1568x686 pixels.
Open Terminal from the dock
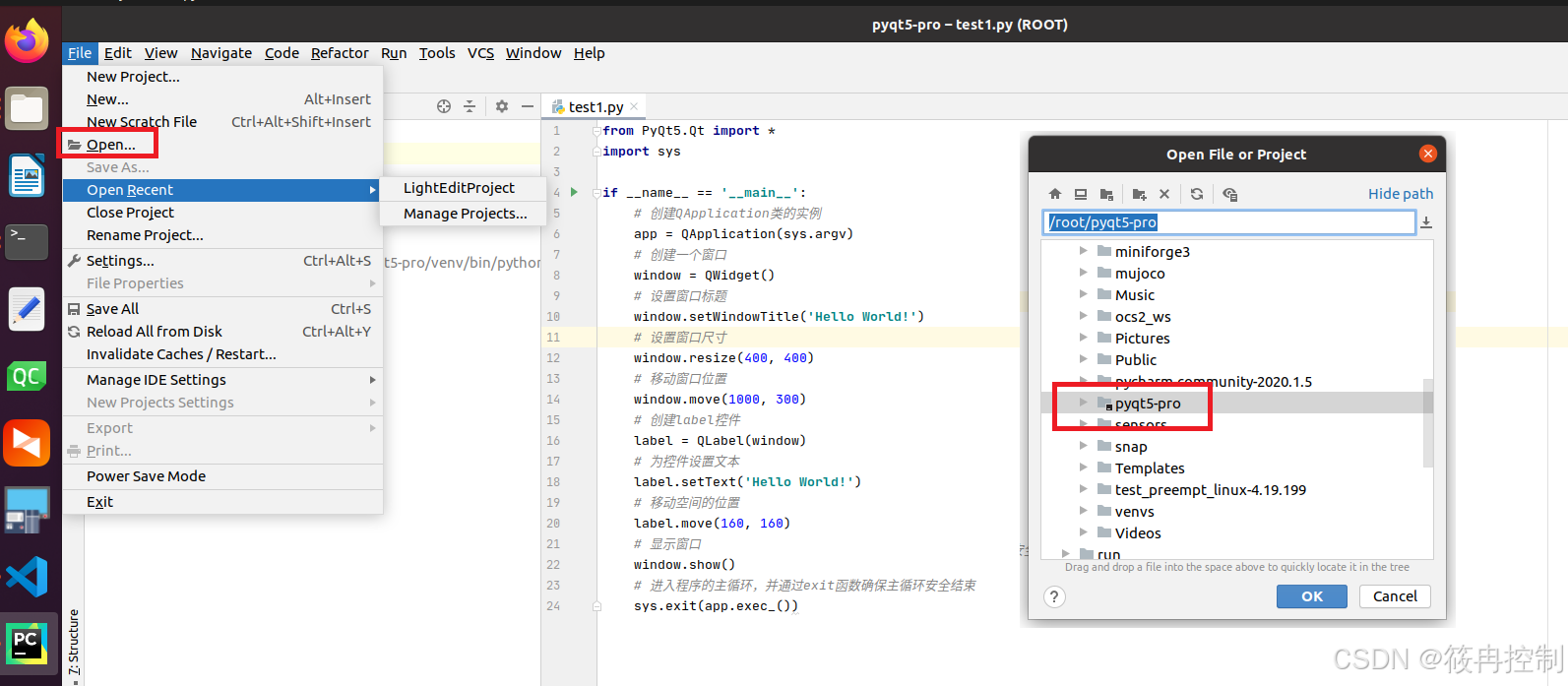pos(27,241)
